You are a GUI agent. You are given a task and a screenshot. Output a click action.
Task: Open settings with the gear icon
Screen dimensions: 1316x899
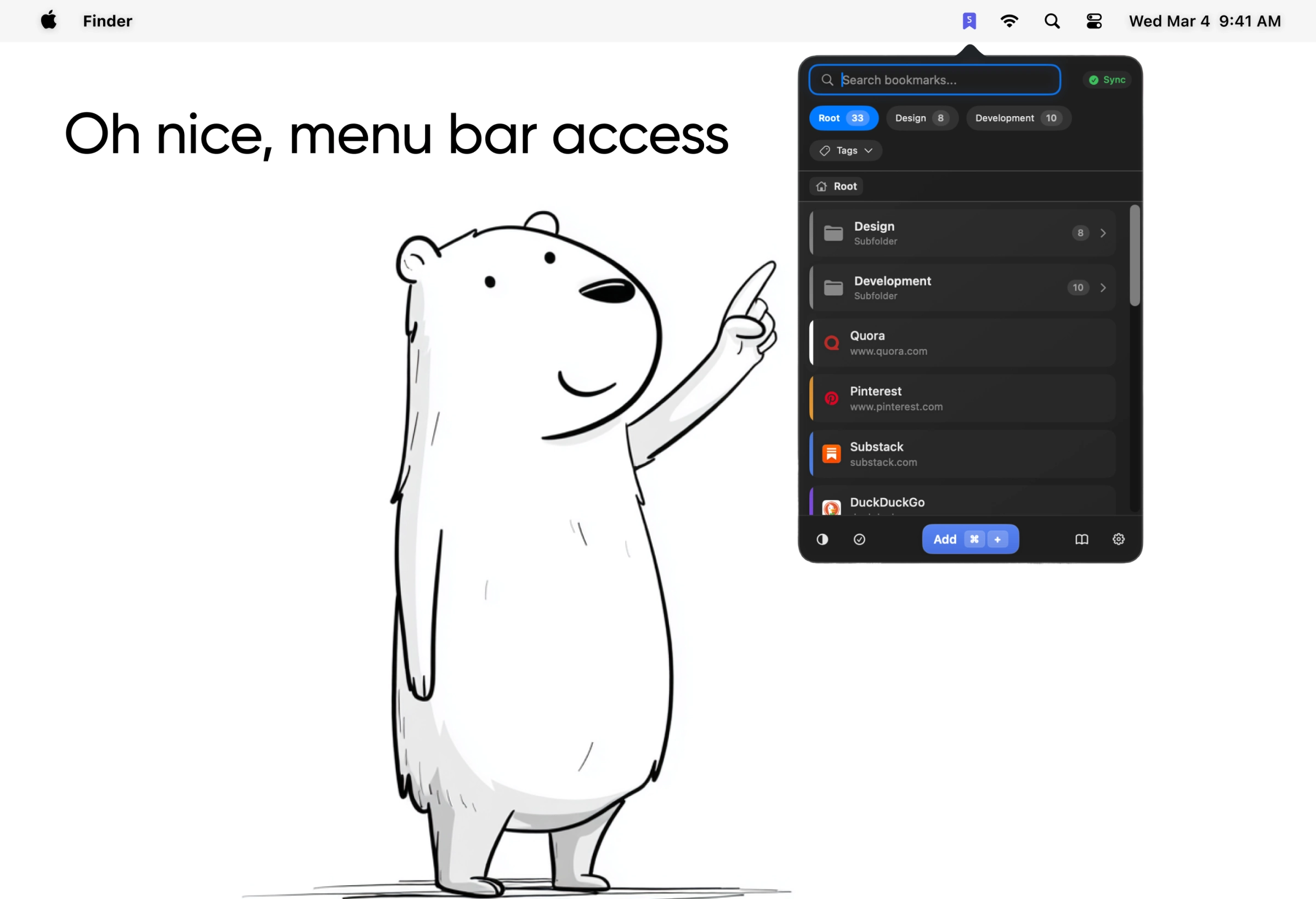[1119, 539]
